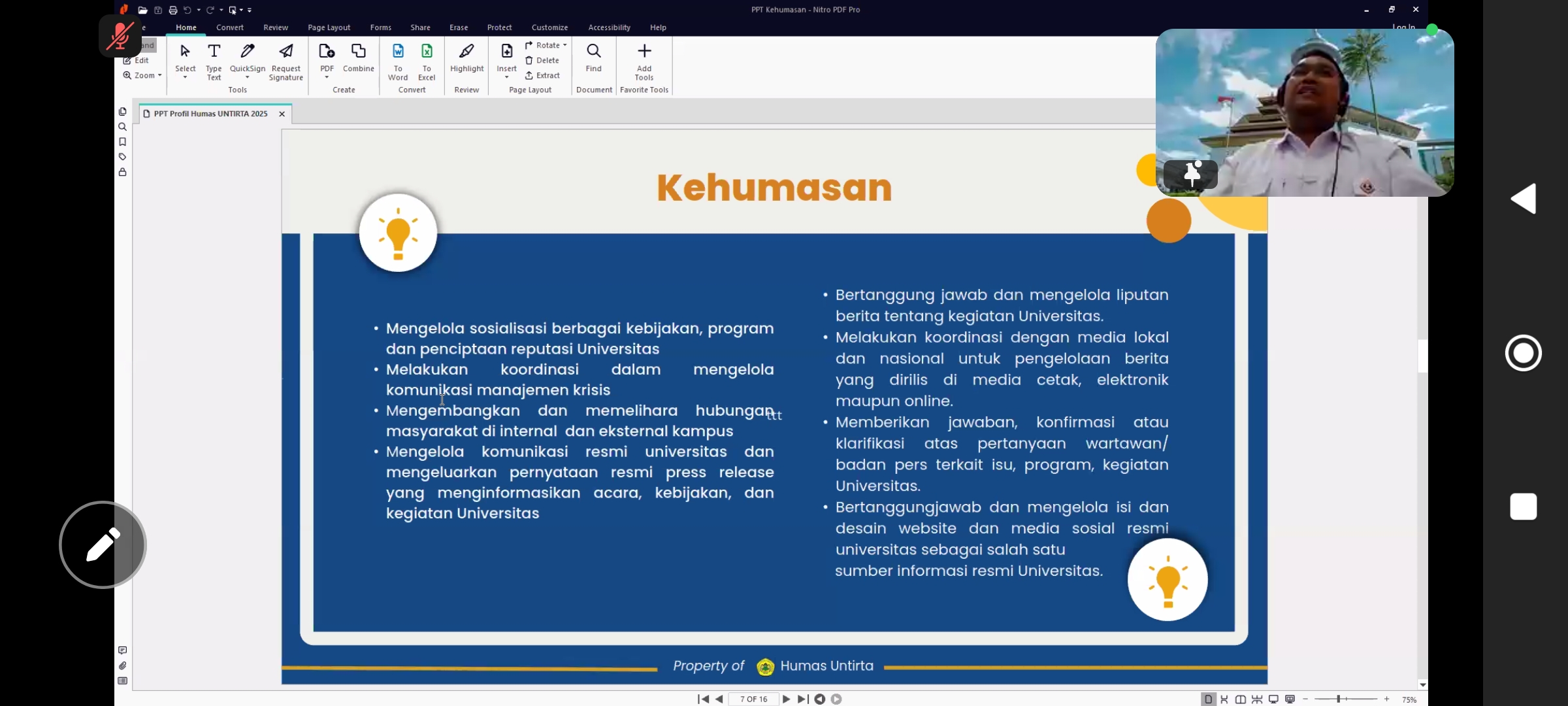
Task: Redo the last action
Action: point(210,10)
